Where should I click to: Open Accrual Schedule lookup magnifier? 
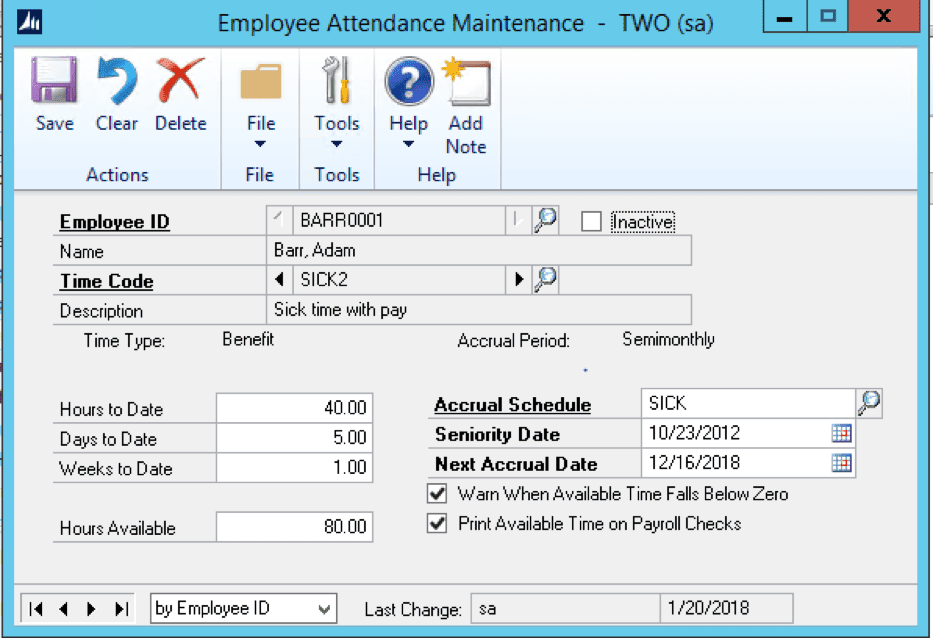click(870, 403)
